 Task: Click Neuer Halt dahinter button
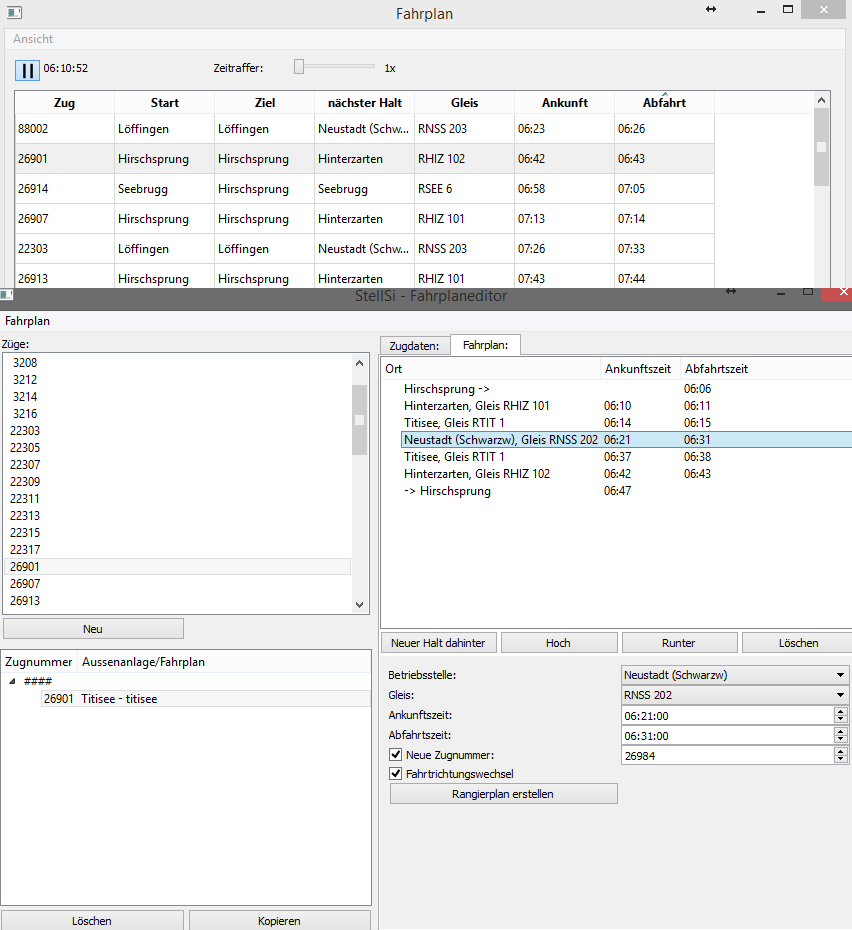pyautogui.click(x=438, y=643)
